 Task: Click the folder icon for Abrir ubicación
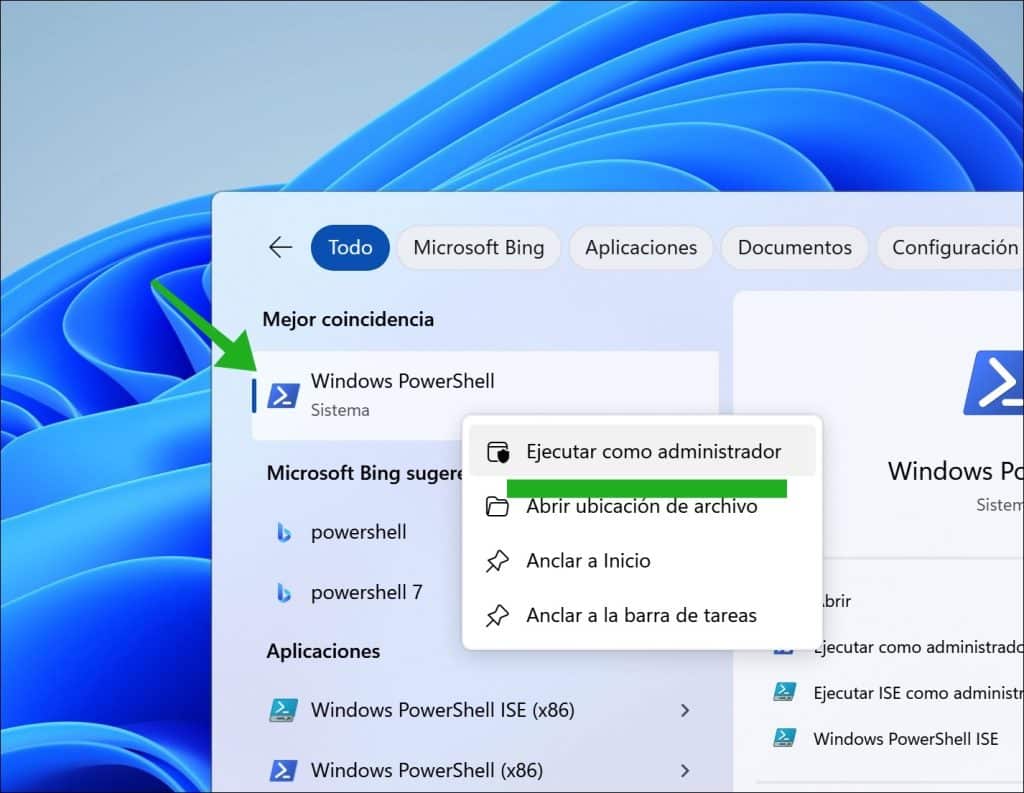[x=497, y=506]
